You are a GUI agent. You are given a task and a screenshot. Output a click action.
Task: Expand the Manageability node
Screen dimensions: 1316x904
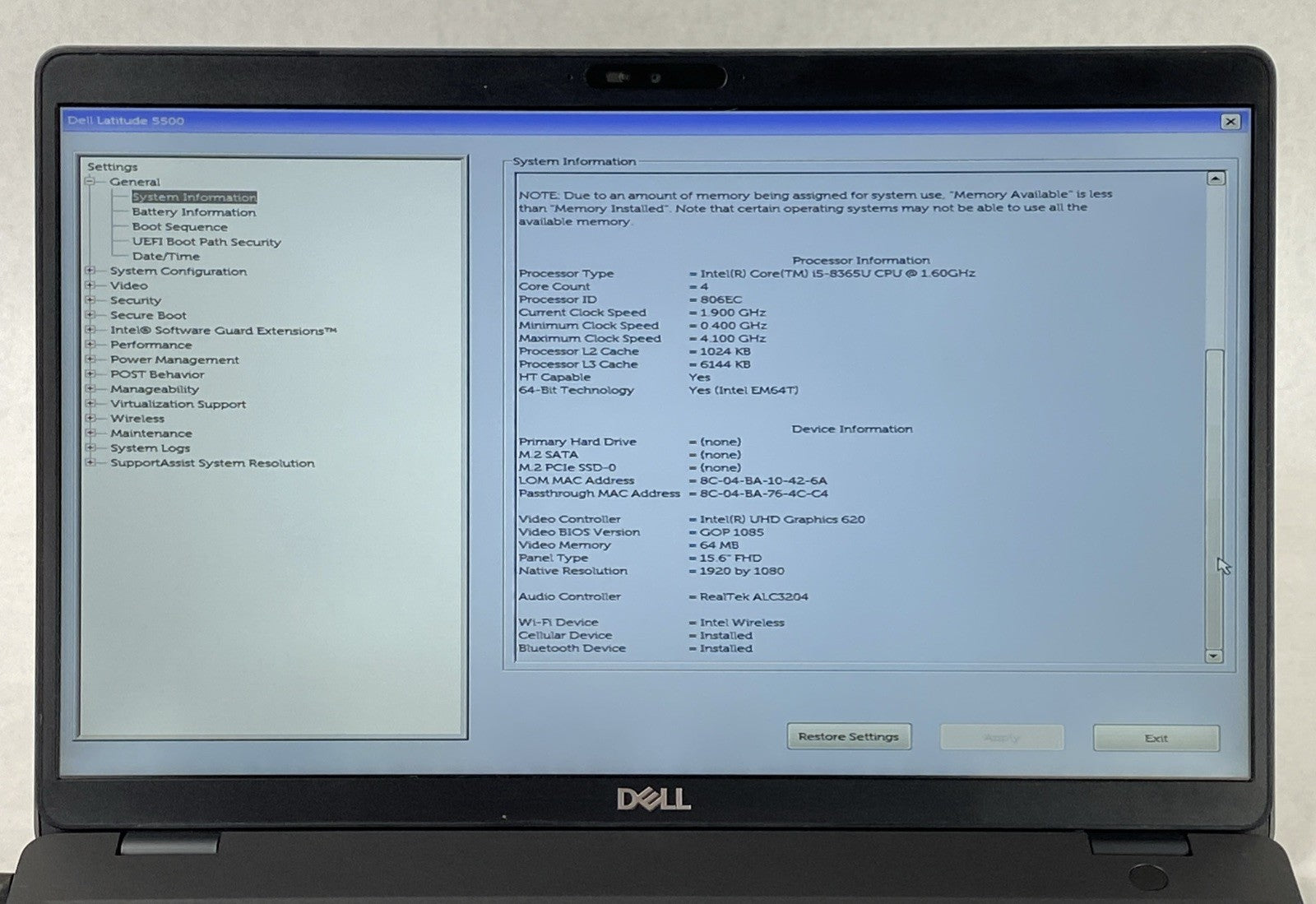click(90, 389)
